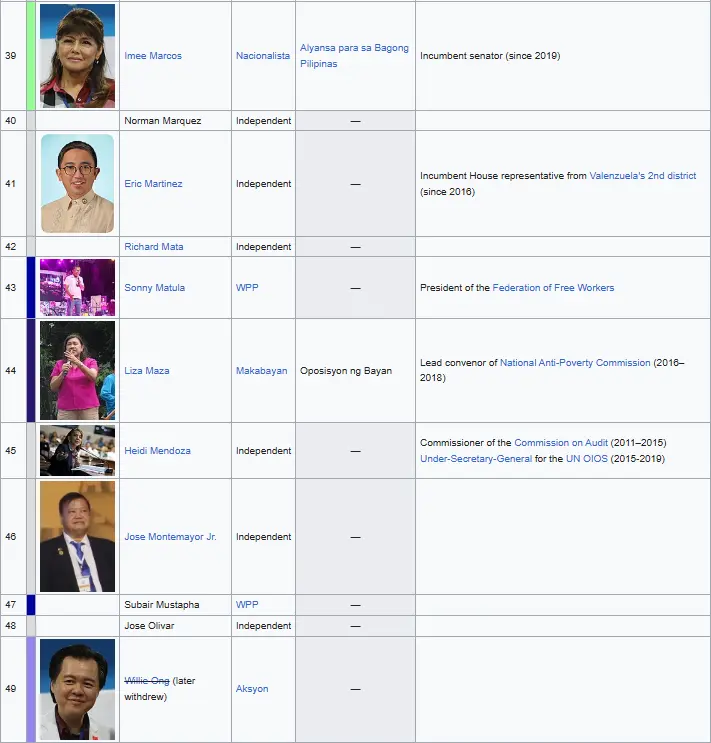Open the Eric Martinez link

tap(153, 183)
